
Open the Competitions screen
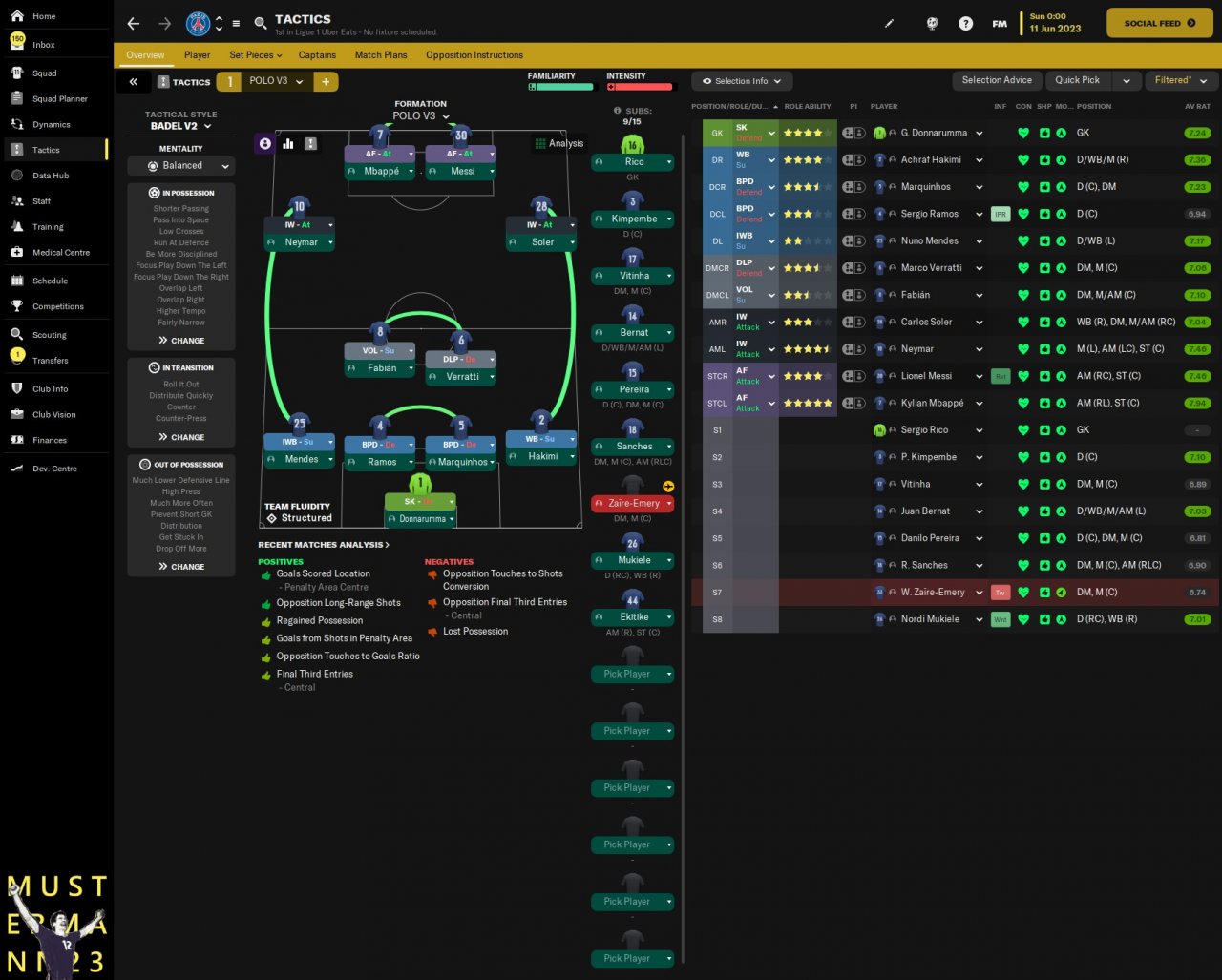57,307
